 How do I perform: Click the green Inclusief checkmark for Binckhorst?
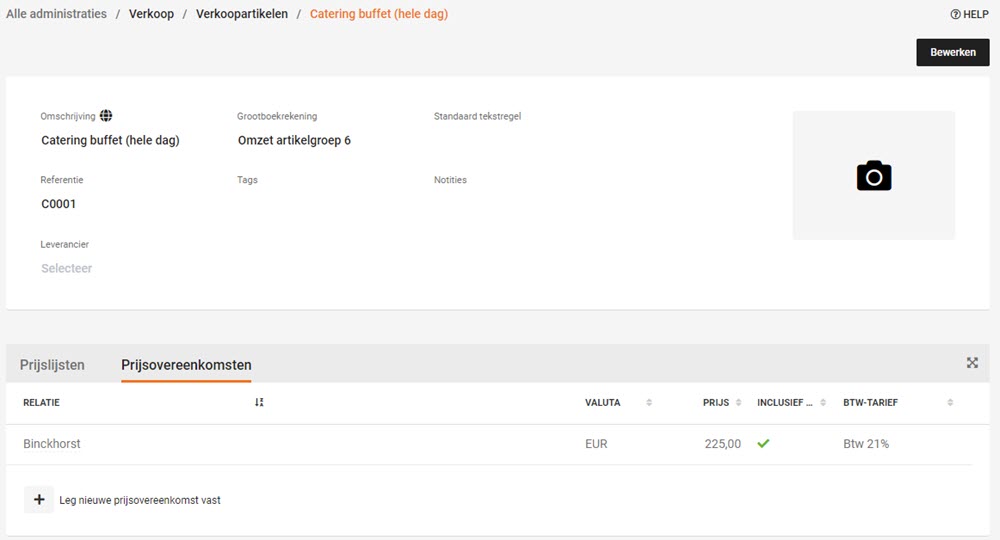(763, 443)
